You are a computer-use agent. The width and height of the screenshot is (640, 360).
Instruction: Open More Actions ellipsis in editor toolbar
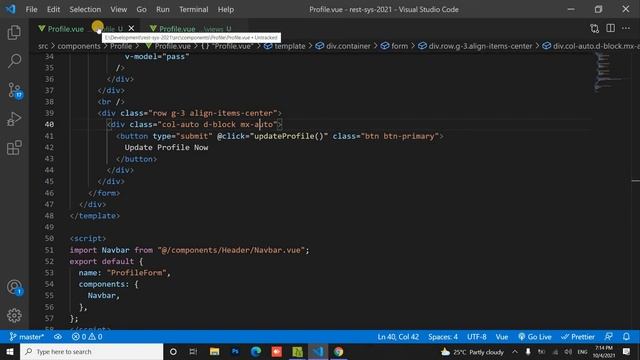coord(626,28)
